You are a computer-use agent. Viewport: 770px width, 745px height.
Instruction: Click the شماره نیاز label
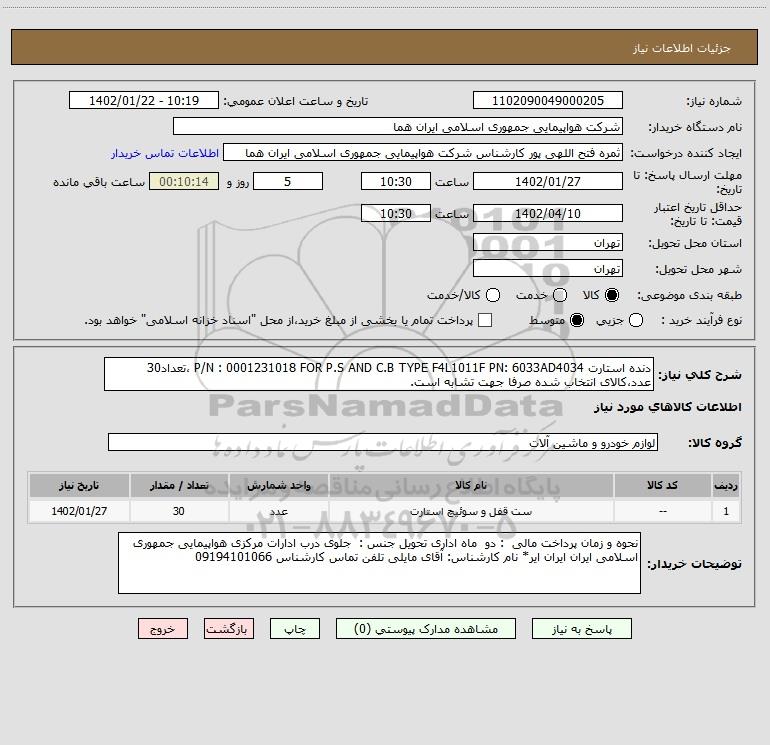click(x=714, y=101)
